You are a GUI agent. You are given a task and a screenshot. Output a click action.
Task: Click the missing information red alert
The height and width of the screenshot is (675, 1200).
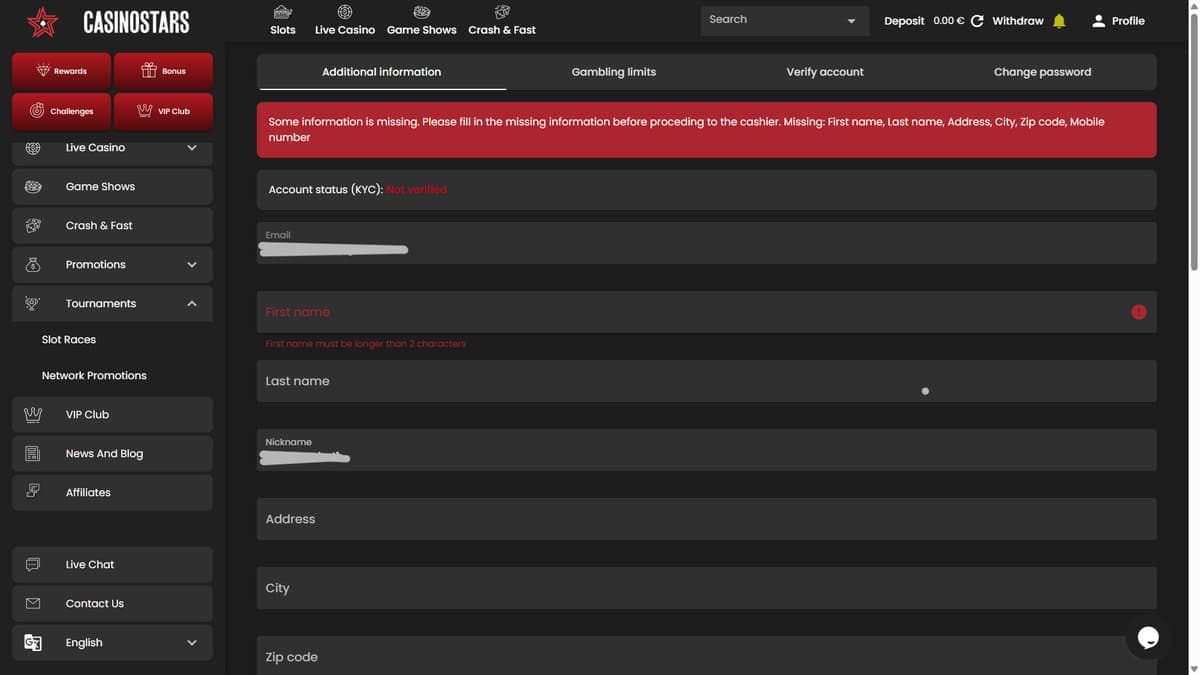[706, 130]
